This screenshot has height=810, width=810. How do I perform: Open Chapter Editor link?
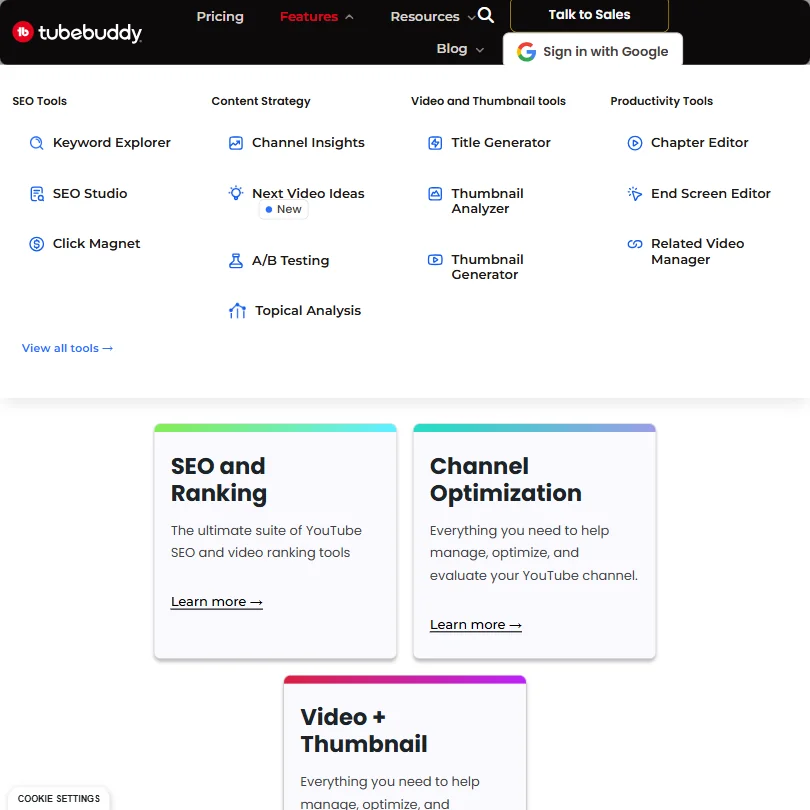point(699,143)
